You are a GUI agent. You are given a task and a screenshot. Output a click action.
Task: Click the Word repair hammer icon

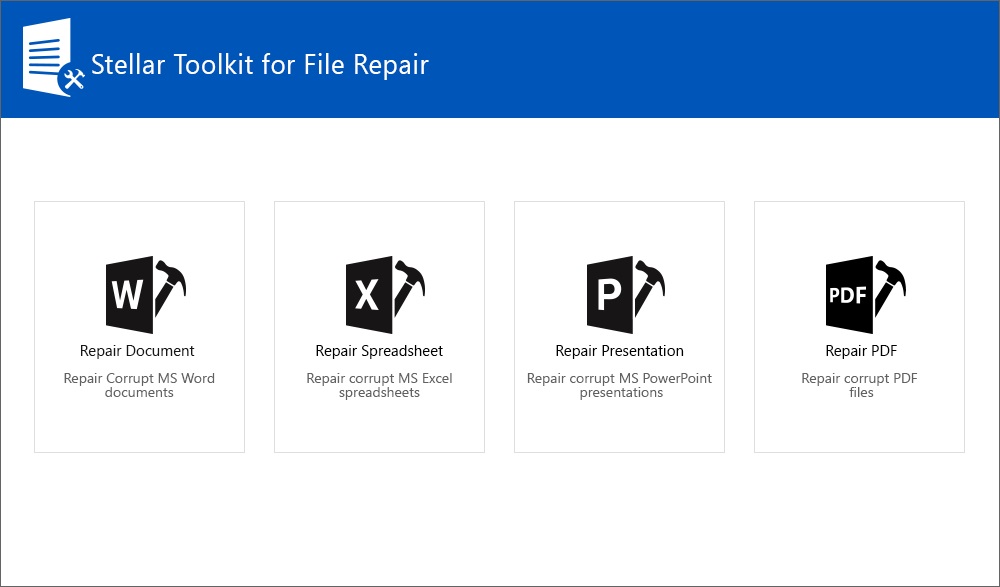(145, 295)
